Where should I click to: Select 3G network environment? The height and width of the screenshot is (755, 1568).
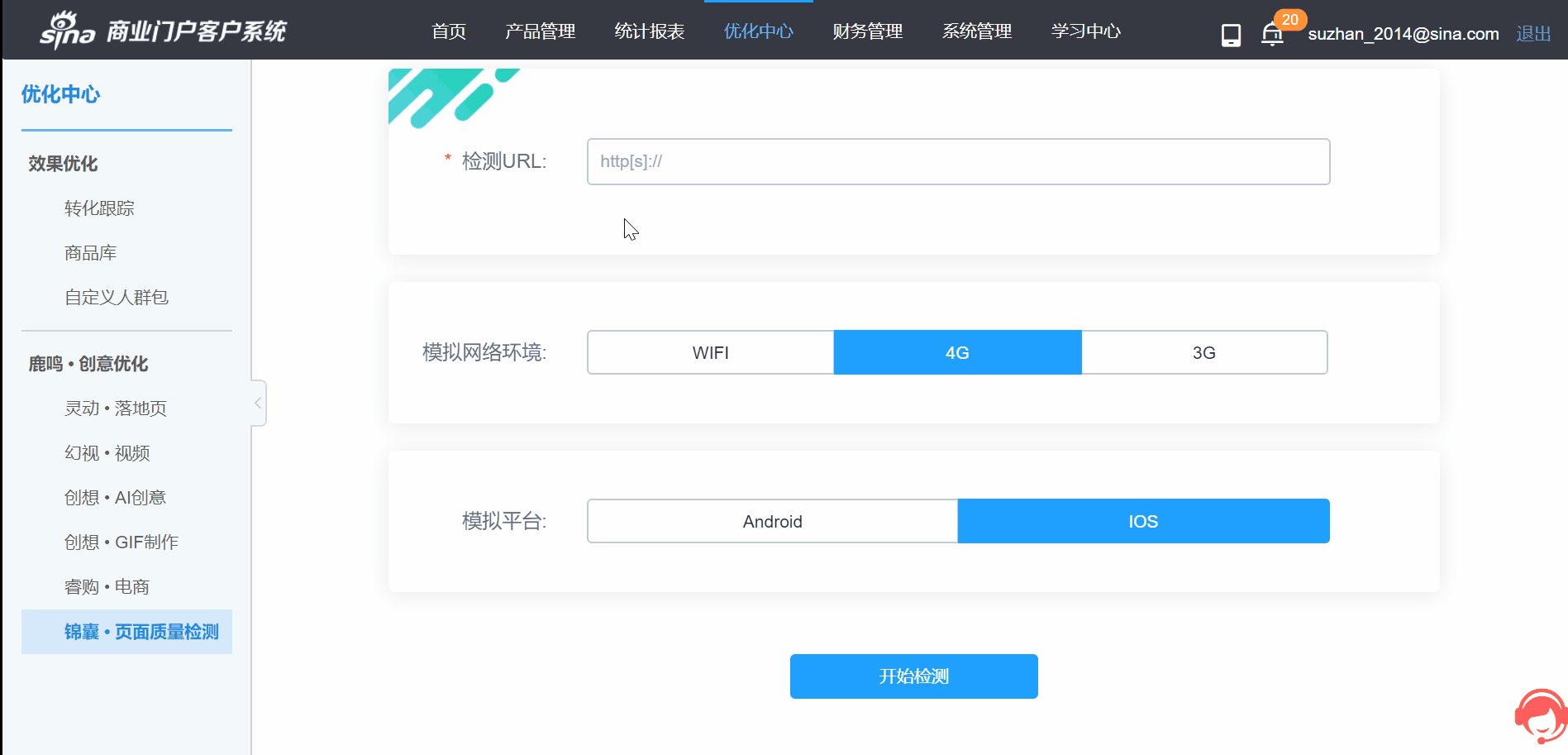pos(1203,353)
